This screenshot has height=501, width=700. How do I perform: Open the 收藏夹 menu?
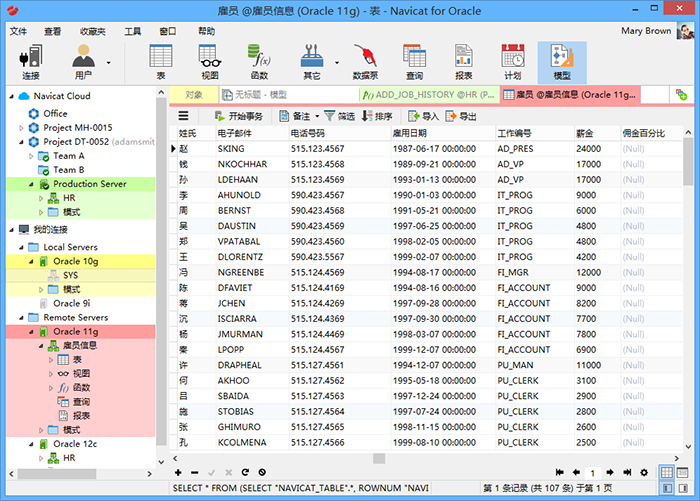click(x=92, y=31)
